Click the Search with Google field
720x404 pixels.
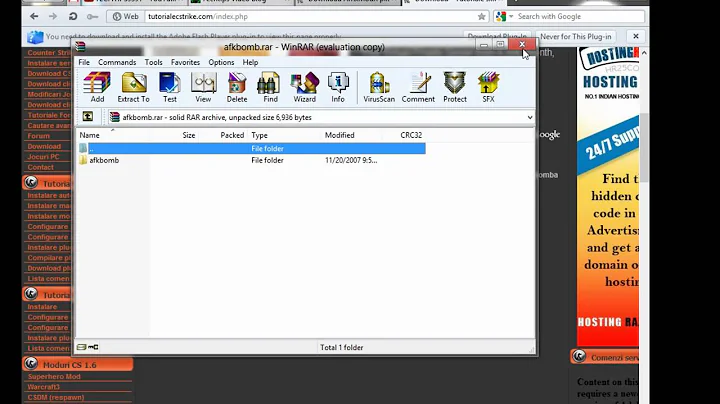tap(579, 17)
